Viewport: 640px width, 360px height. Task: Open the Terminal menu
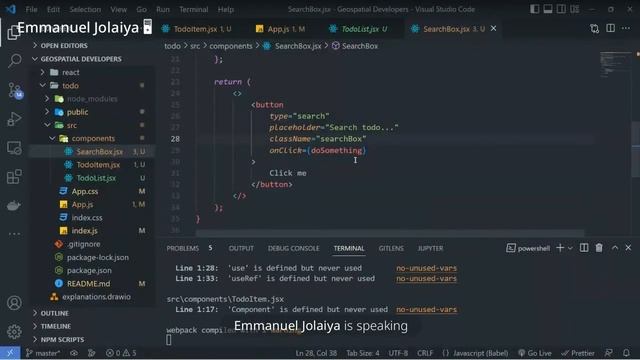point(193,9)
